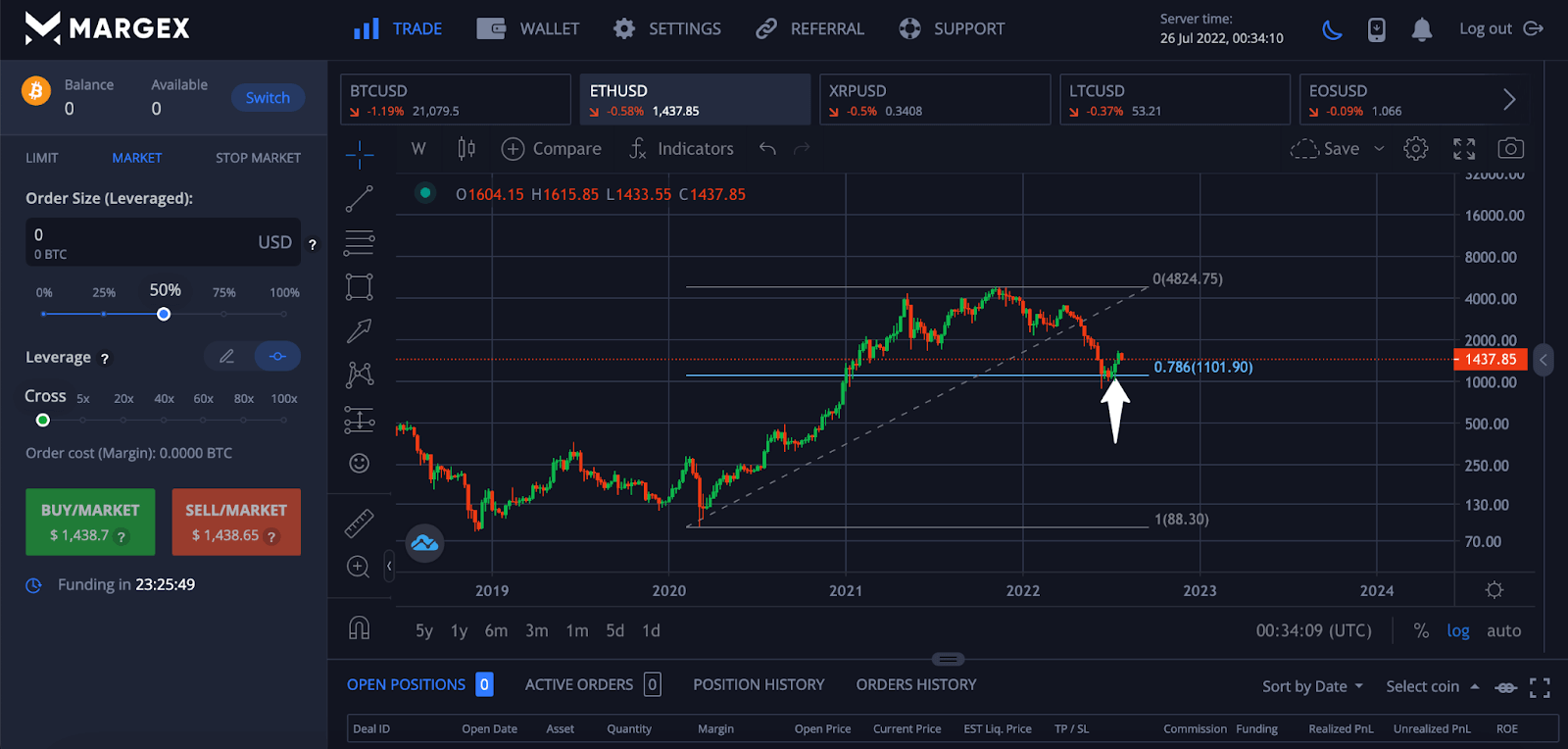Toggle dark mode moon icon
The width and height of the screenshot is (1568, 749).
point(1332,29)
